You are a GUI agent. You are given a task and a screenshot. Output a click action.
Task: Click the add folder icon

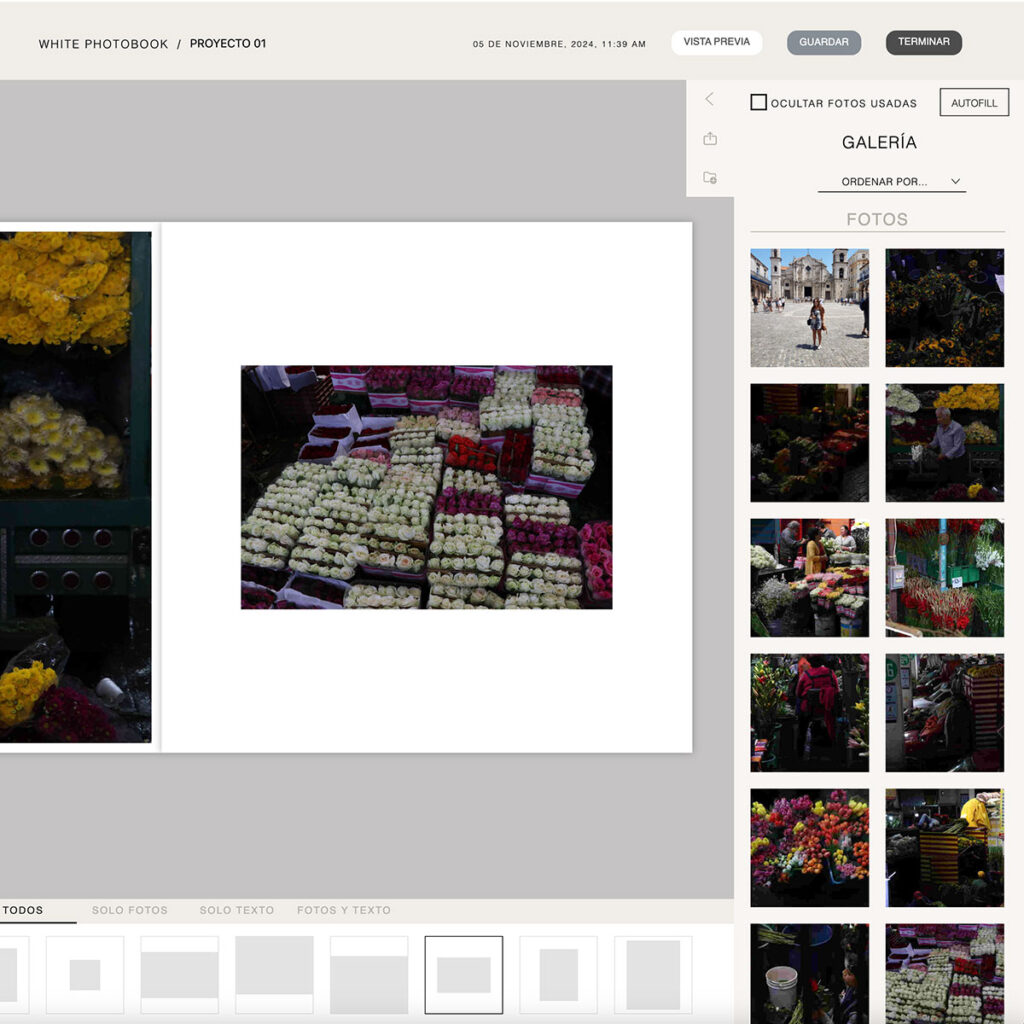(x=710, y=177)
